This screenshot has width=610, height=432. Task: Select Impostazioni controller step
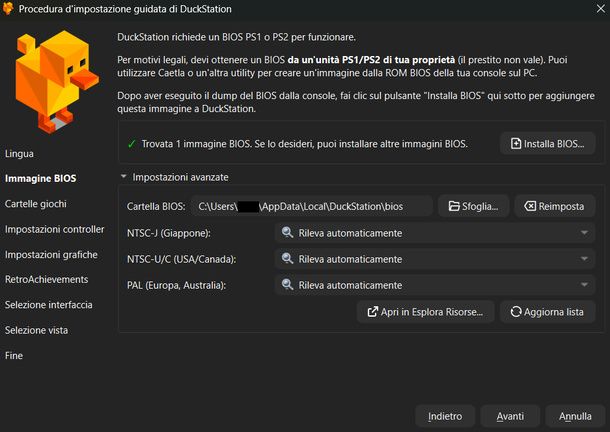pos(54,229)
